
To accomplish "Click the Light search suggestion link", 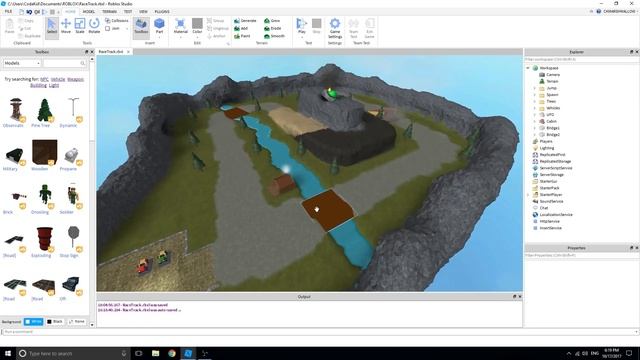I will click(54, 85).
